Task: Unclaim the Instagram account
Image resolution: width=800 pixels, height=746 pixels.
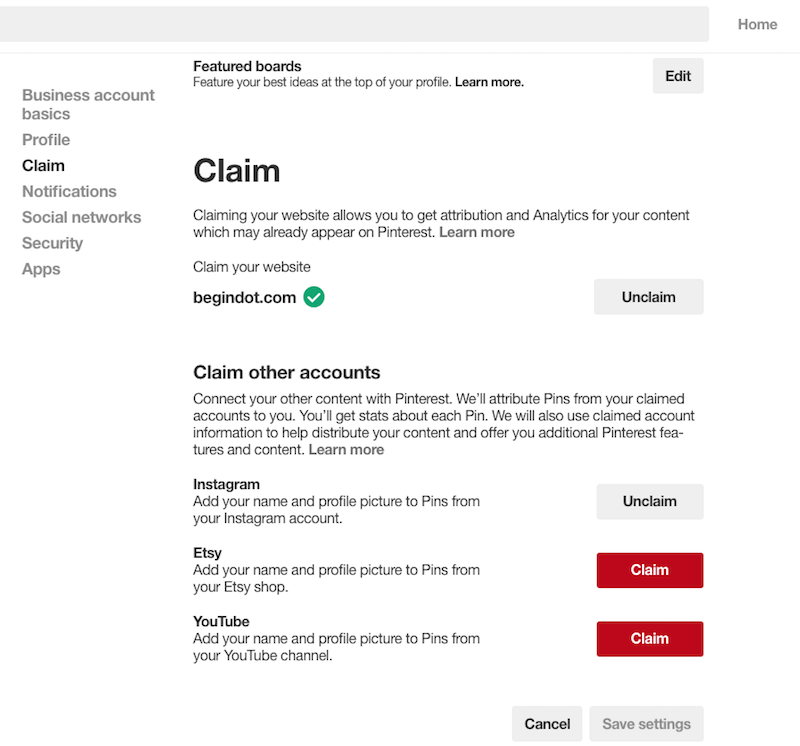Action: pyautogui.click(x=650, y=502)
